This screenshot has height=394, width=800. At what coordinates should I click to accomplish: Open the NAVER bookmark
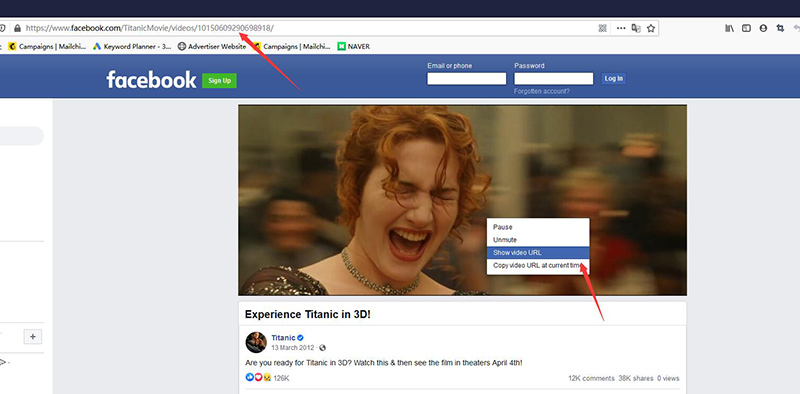coord(354,46)
